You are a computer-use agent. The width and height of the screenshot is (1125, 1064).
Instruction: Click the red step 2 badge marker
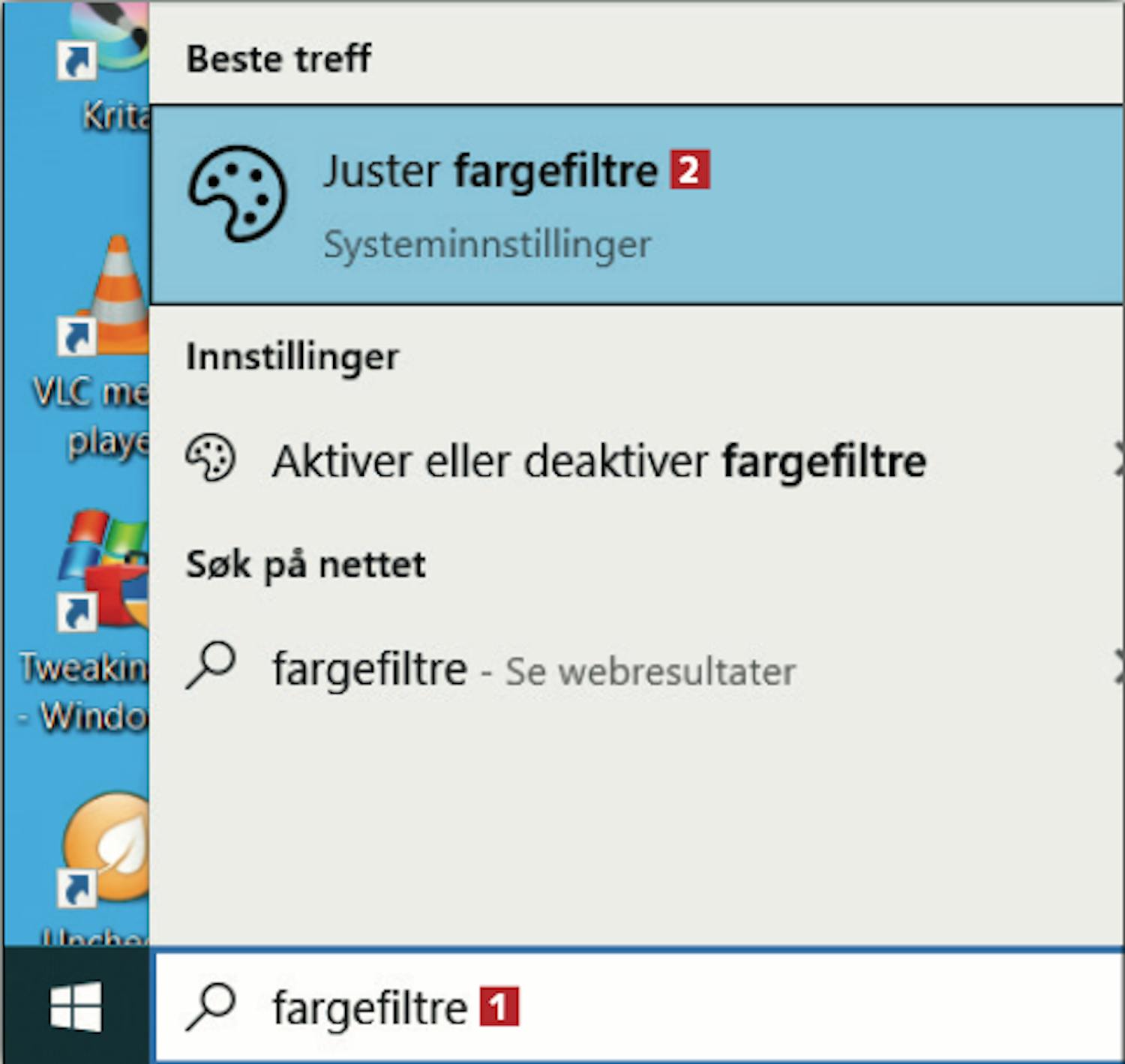pyautogui.click(x=689, y=170)
